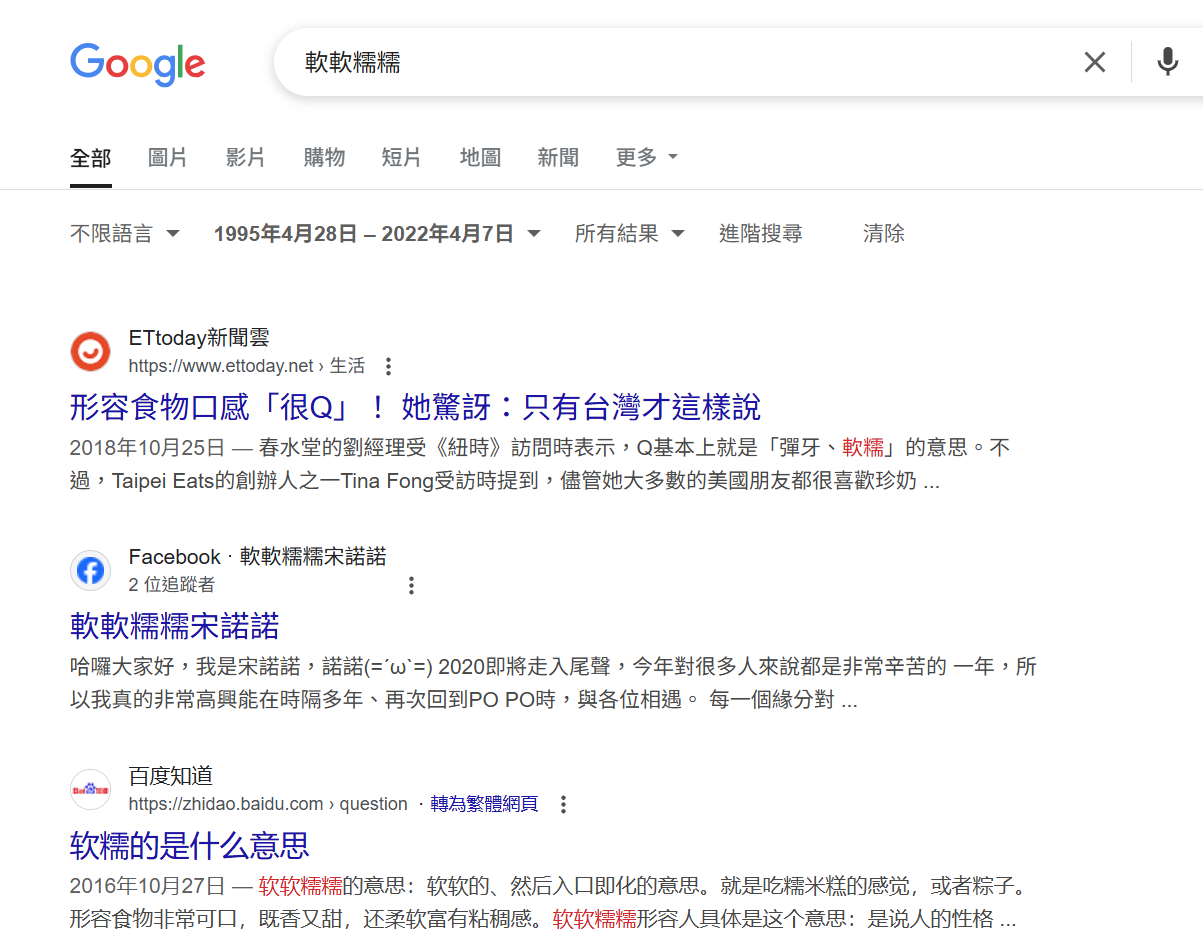The width and height of the screenshot is (1203, 934).
Task: Open the three-dot menu for the ETtoday result
Action: (x=389, y=366)
